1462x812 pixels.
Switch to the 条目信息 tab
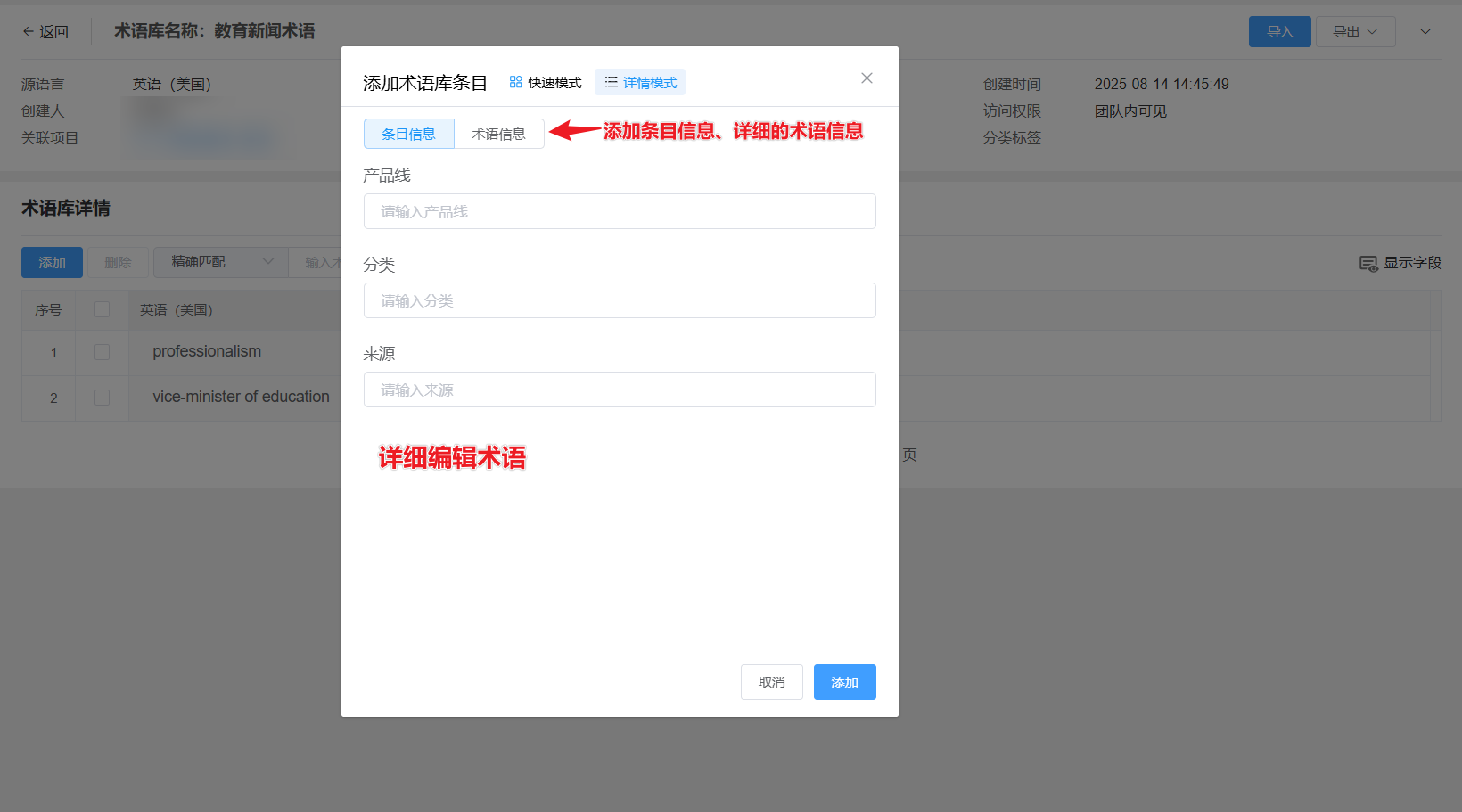pyautogui.click(x=409, y=134)
